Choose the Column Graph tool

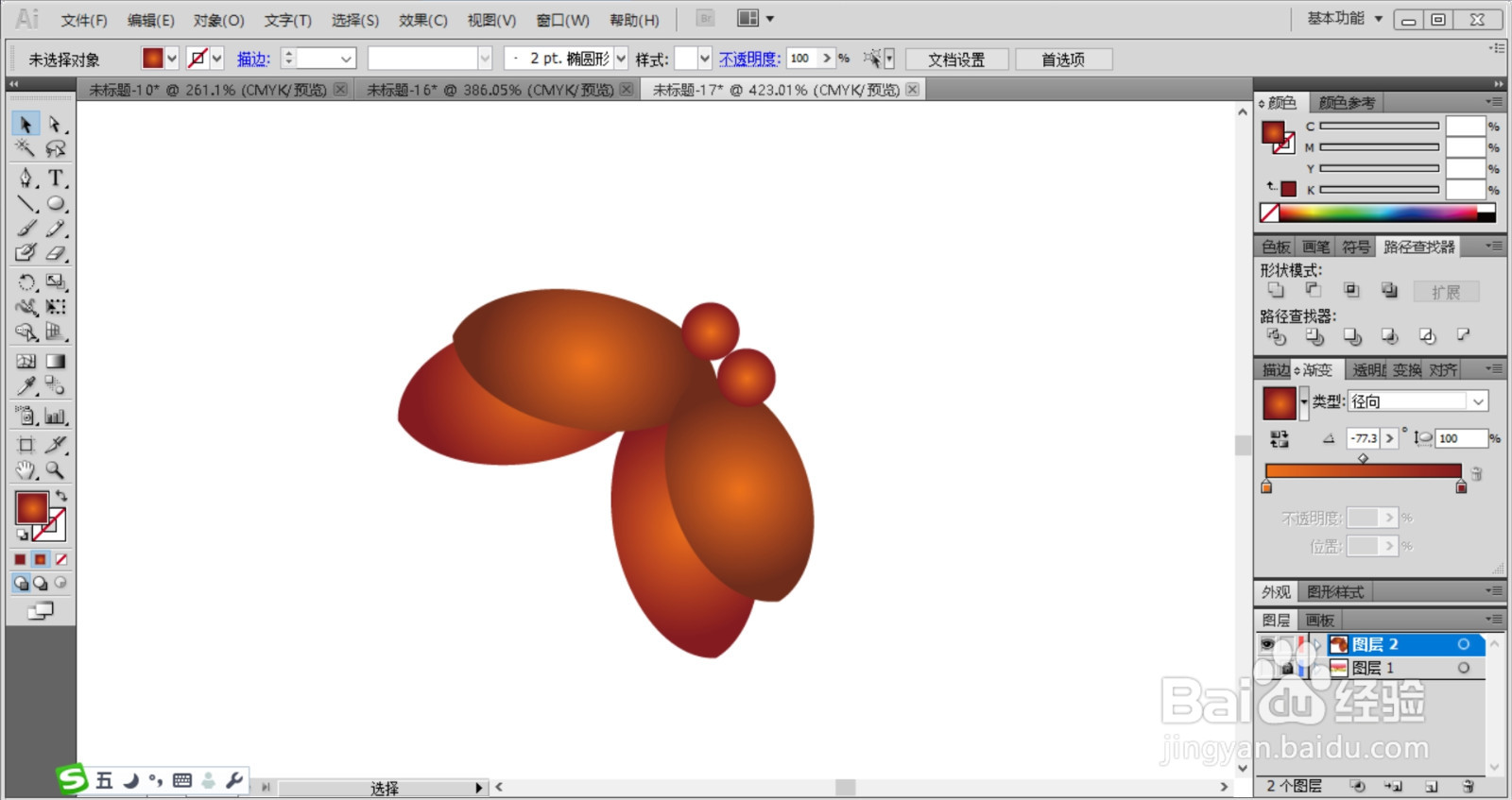pyautogui.click(x=55, y=416)
